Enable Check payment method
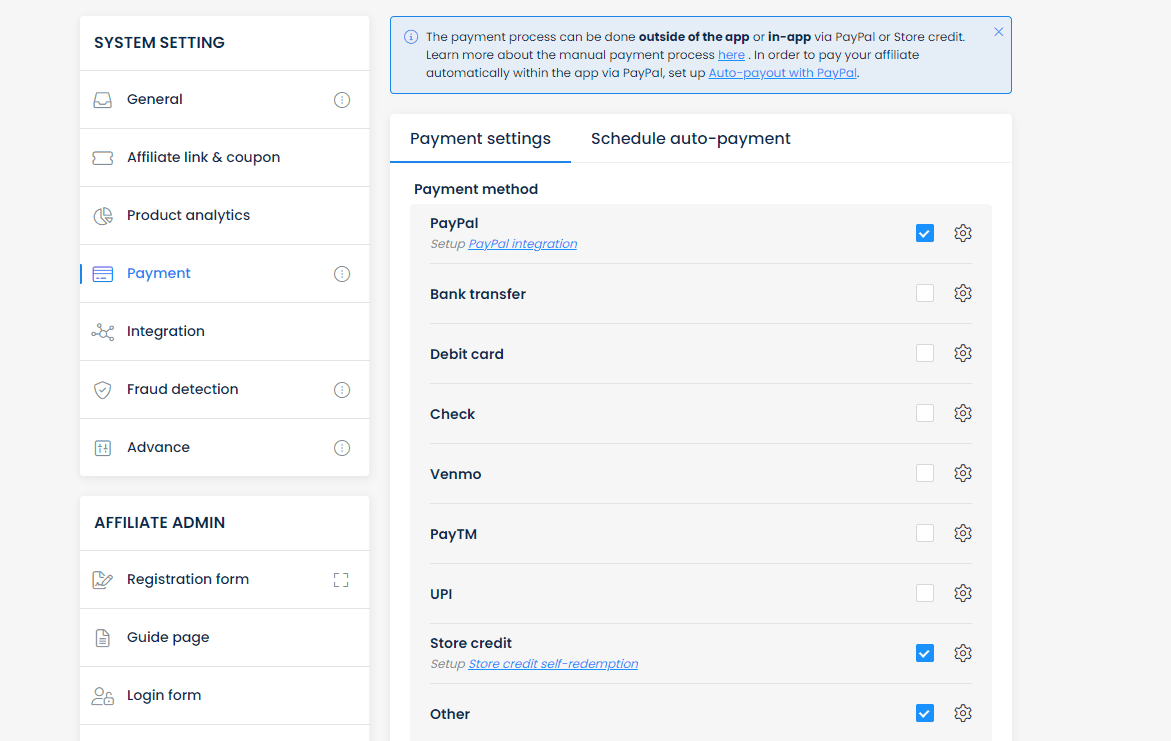This screenshot has height=741, width=1171. point(925,413)
